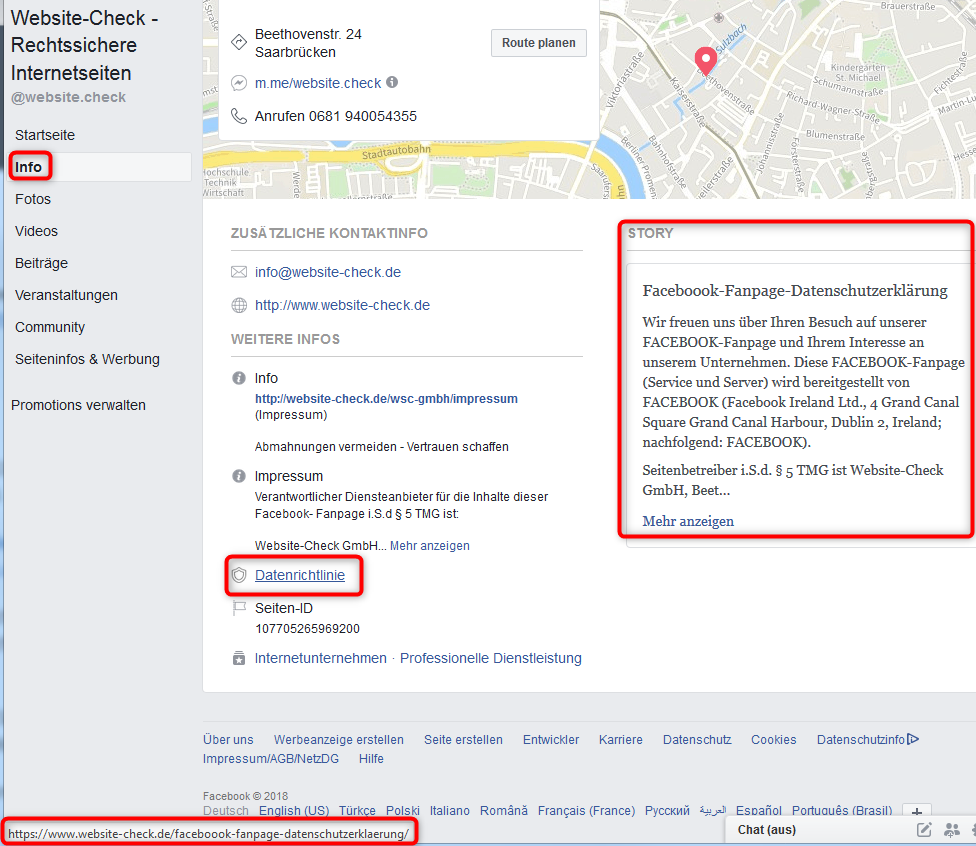Click the compose new message icon in chat bar

click(x=924, y=829)
